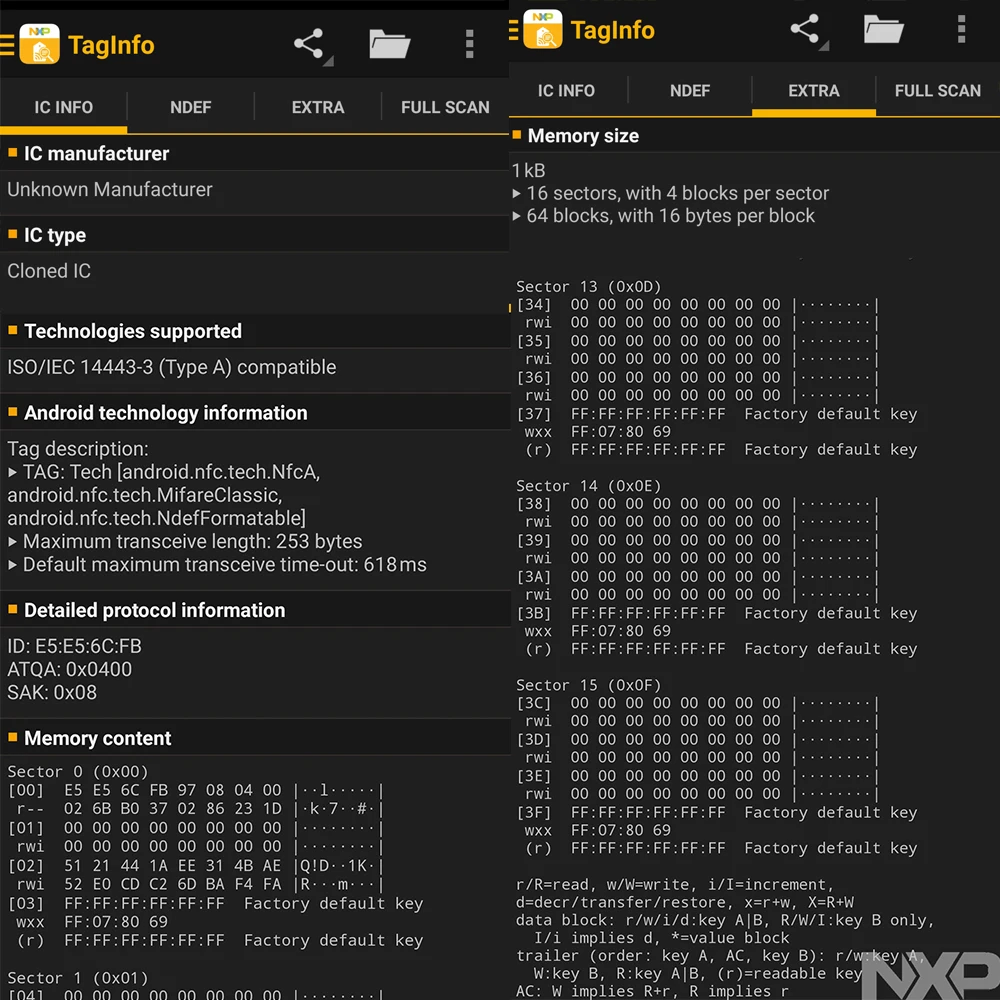Select EXTRA tab in right screen
This screenshot has width=1000, height=1000.
814,91
